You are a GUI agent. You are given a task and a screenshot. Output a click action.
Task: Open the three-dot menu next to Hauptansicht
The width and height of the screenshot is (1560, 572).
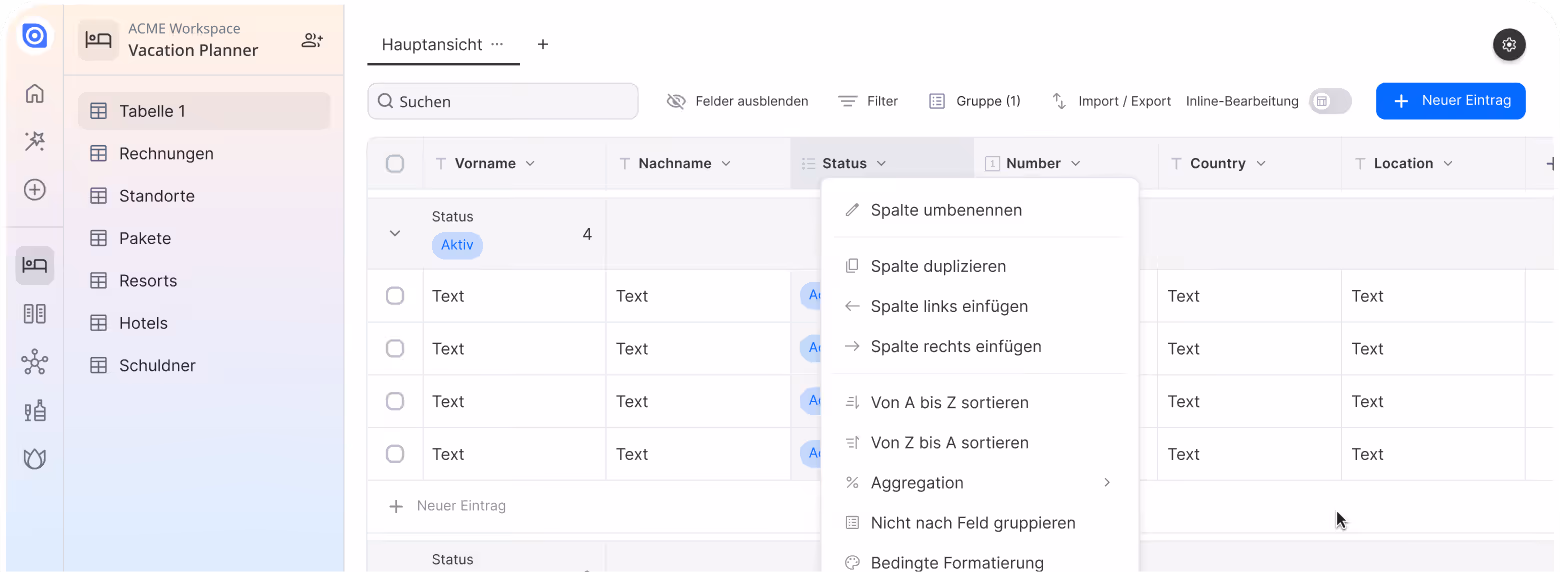click(x=497, y=45)
